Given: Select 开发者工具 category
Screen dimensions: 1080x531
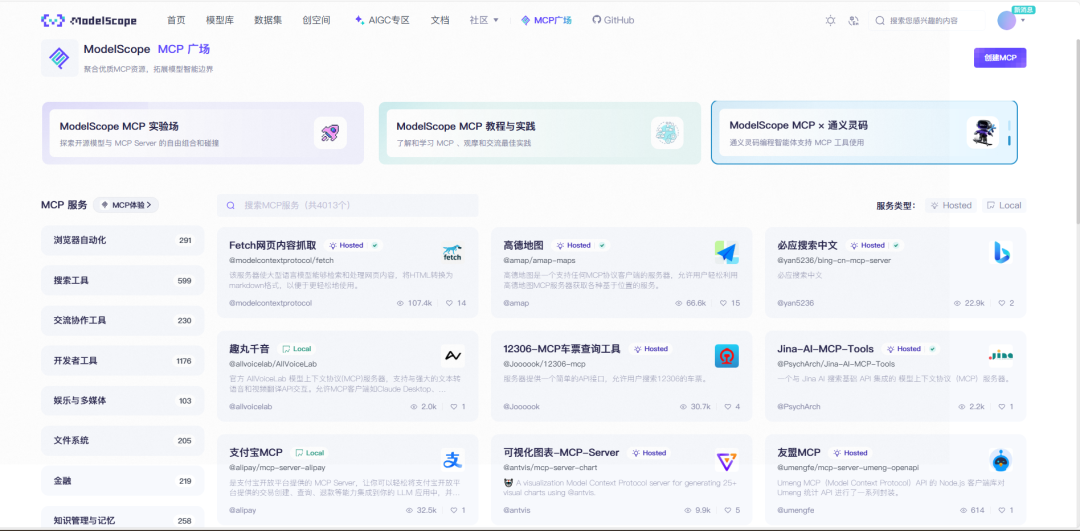Looking at the screenshot, I should click(123, 360).
